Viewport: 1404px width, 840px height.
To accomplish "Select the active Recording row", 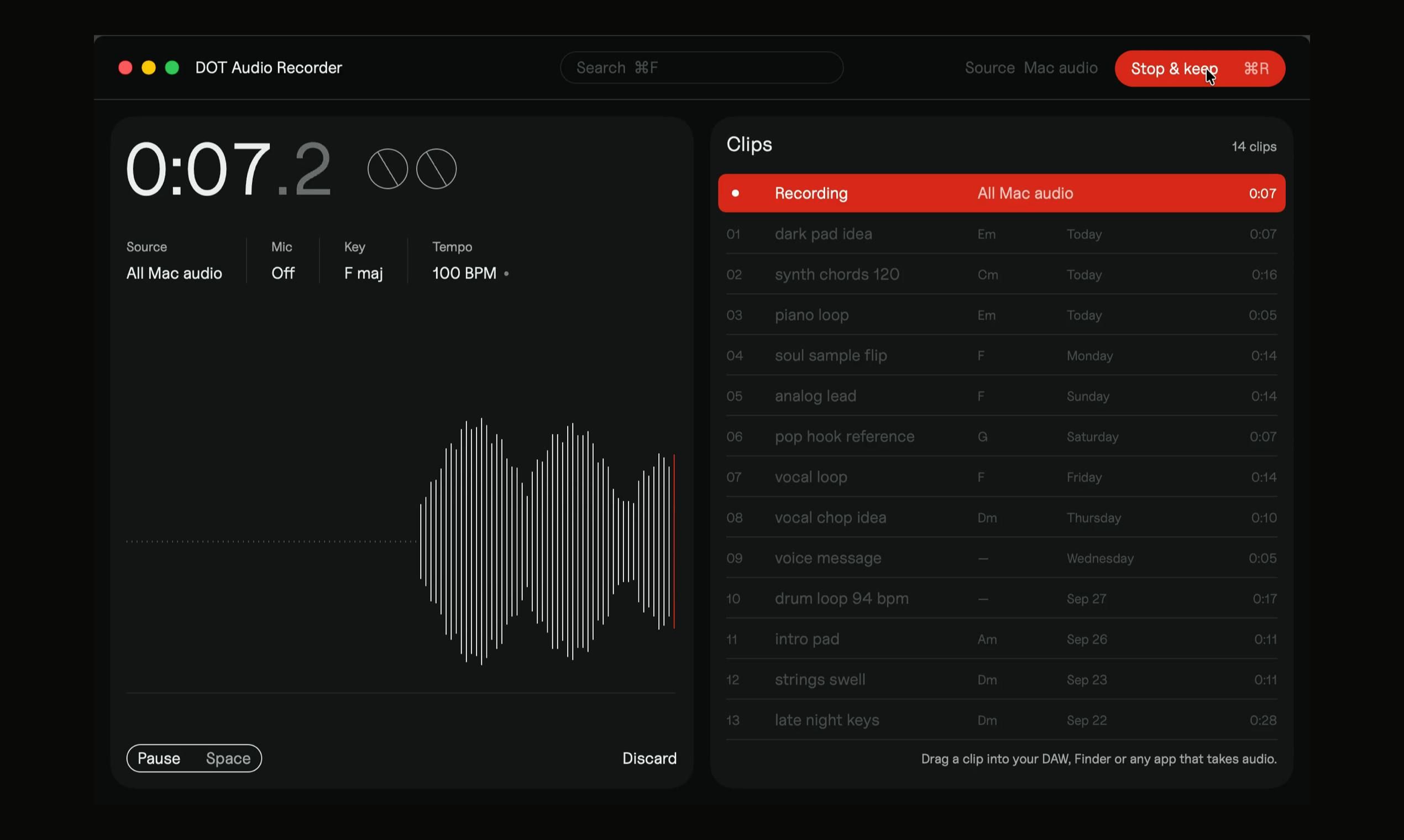I will [1002, 193].
